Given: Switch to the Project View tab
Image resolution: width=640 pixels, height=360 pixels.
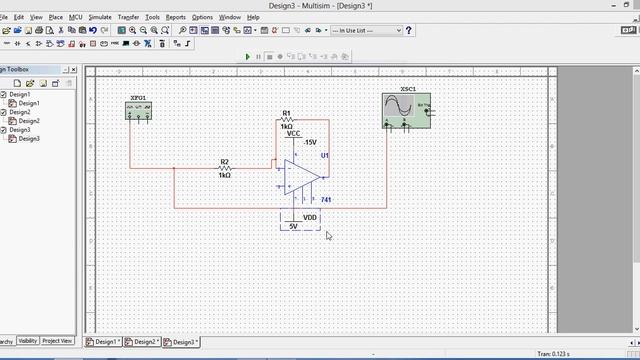Looking at the screenshot, I should pyautogui.click(x=57, y=341).
